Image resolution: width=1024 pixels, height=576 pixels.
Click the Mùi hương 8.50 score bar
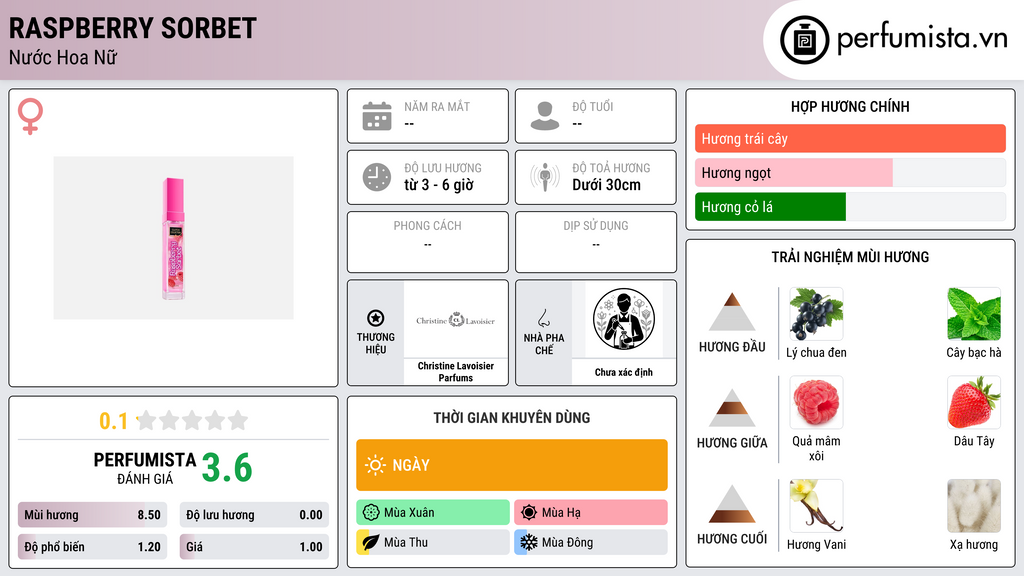93,515
